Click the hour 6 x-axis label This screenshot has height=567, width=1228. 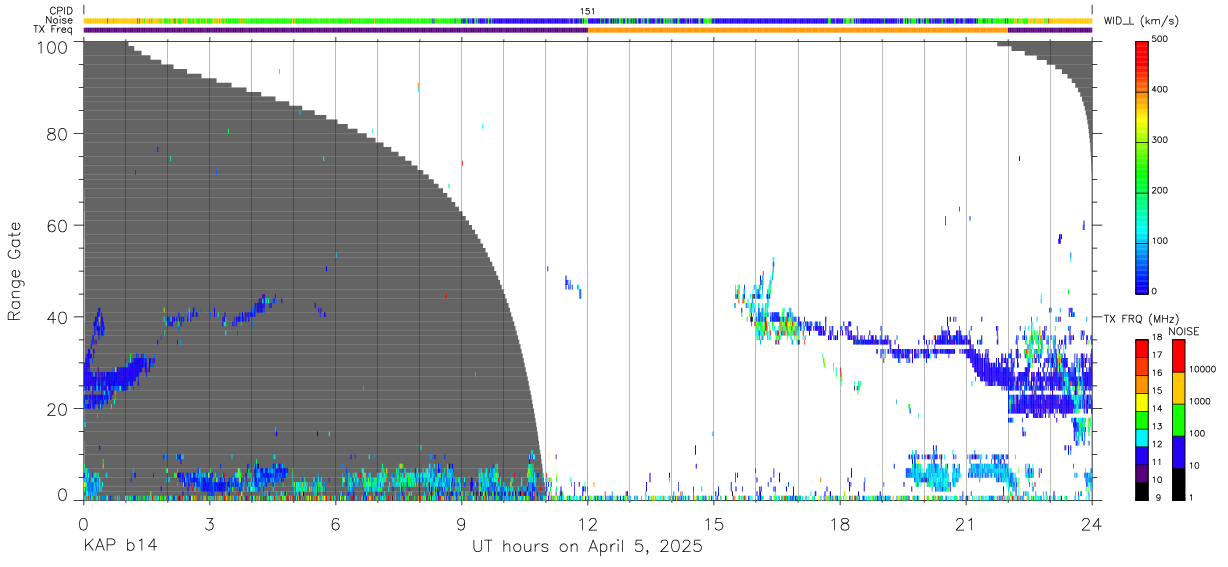(335, 523)
